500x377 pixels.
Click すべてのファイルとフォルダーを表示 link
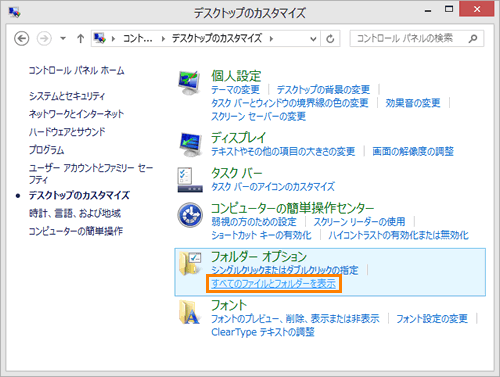(x=274, y=284)
